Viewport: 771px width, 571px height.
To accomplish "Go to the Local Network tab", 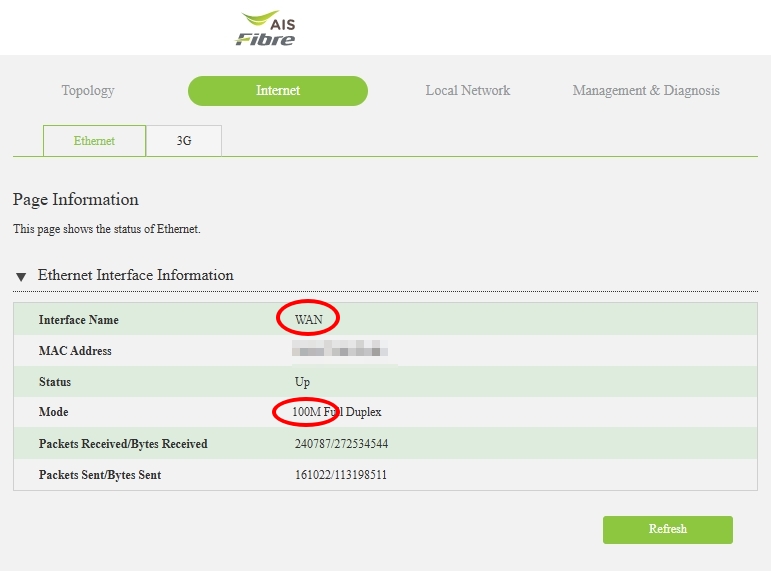I will point(467,91).
